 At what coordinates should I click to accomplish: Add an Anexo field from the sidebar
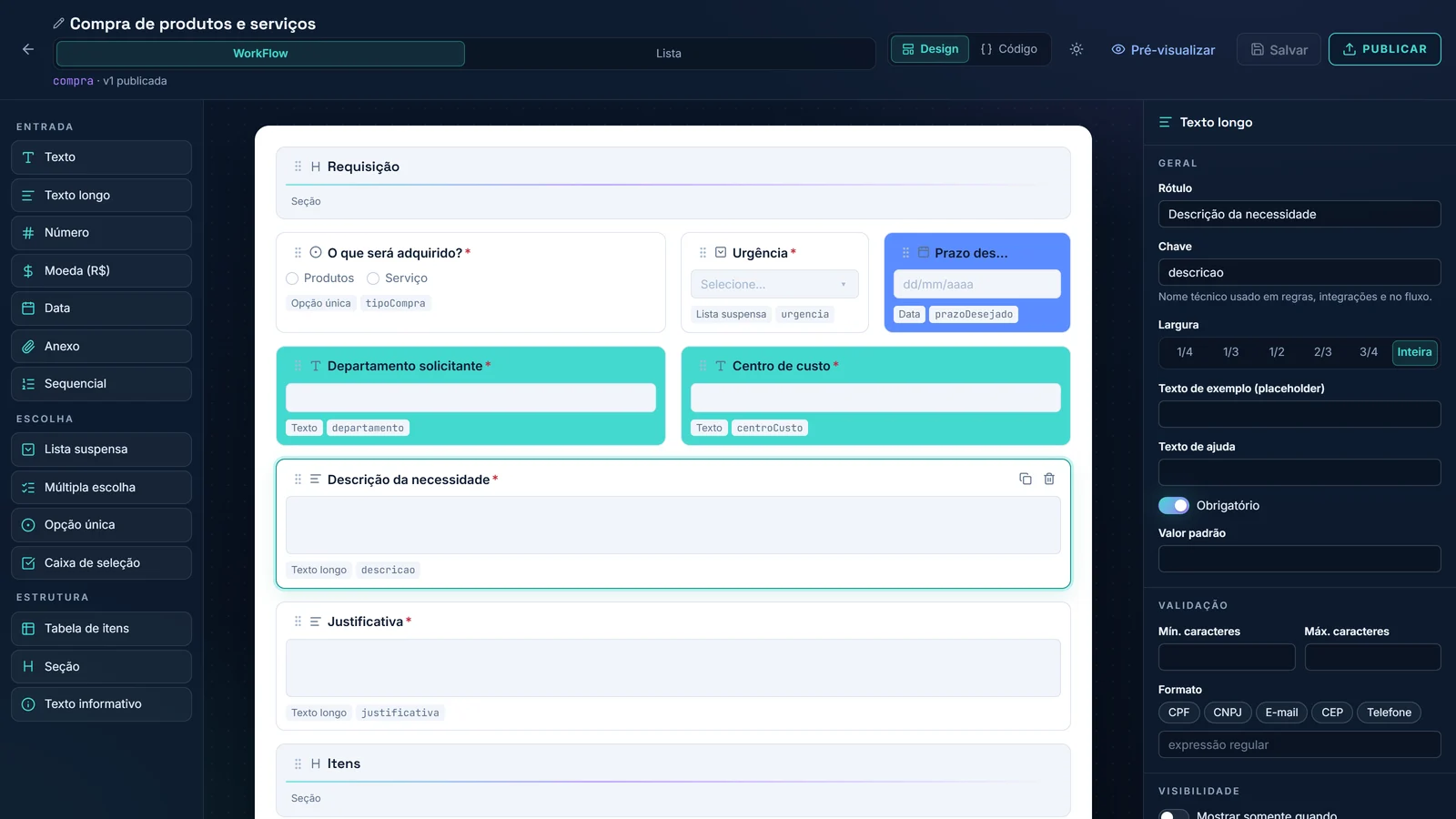point(101,347)
